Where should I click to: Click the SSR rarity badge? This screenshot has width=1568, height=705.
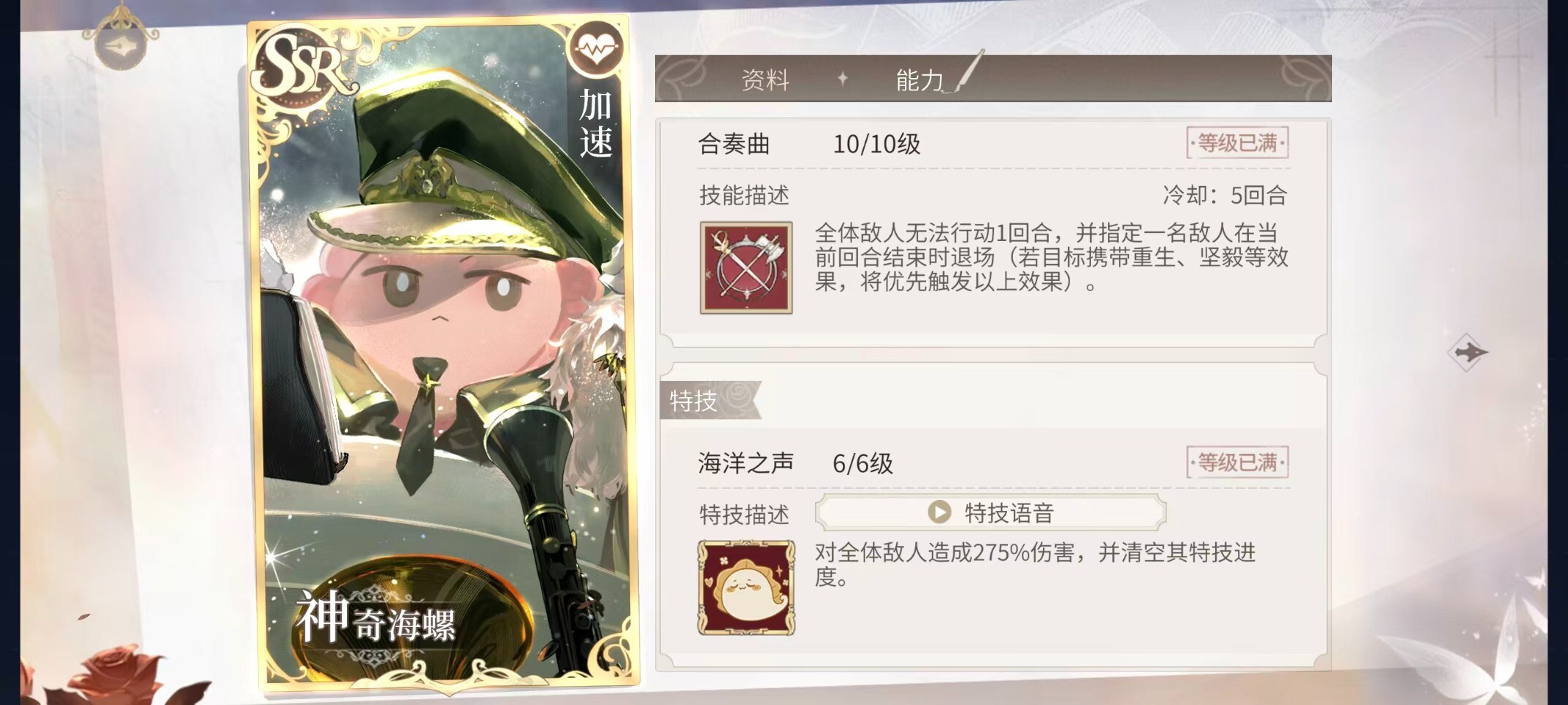[301, 66]
